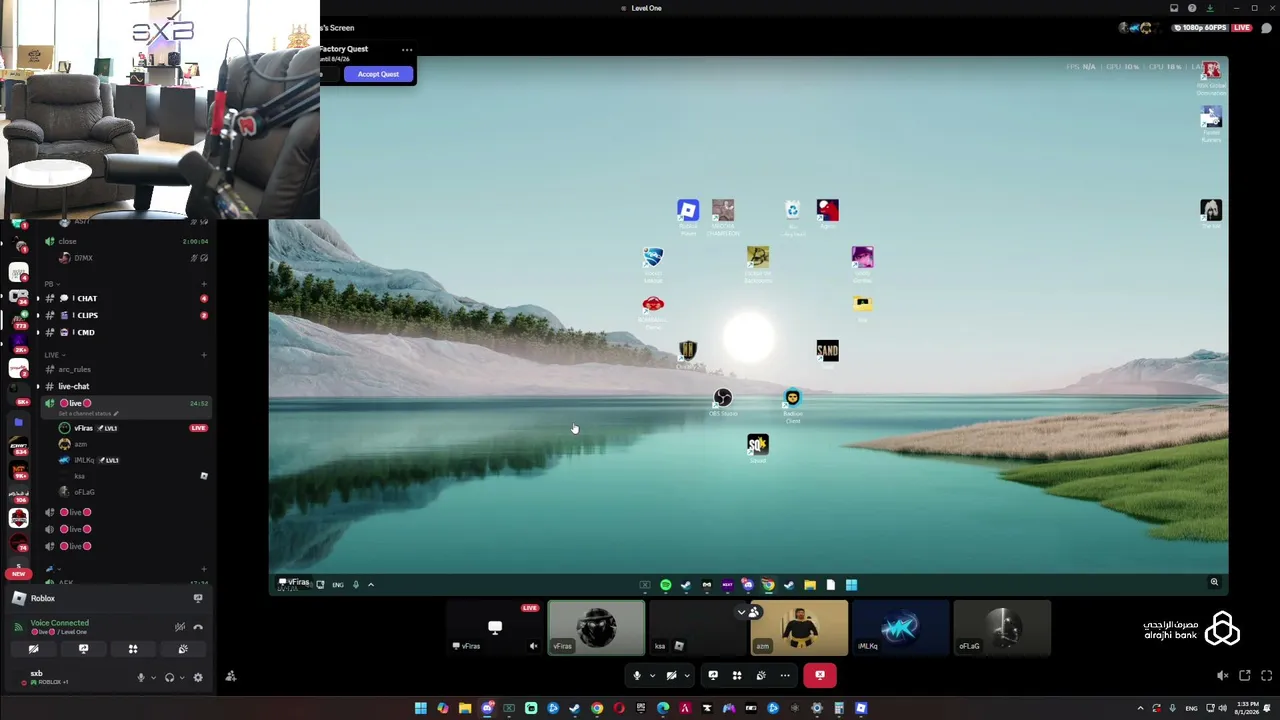The image size is (1280, 720).
Task: Open Google Chrome on Windows taskbar
Action: pos(597,708)
